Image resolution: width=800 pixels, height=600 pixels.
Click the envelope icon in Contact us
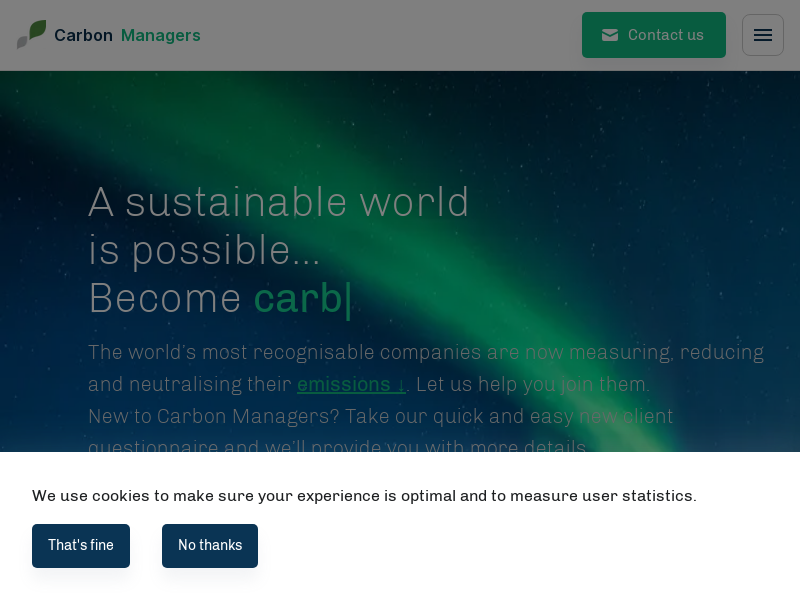pos(609,35)
